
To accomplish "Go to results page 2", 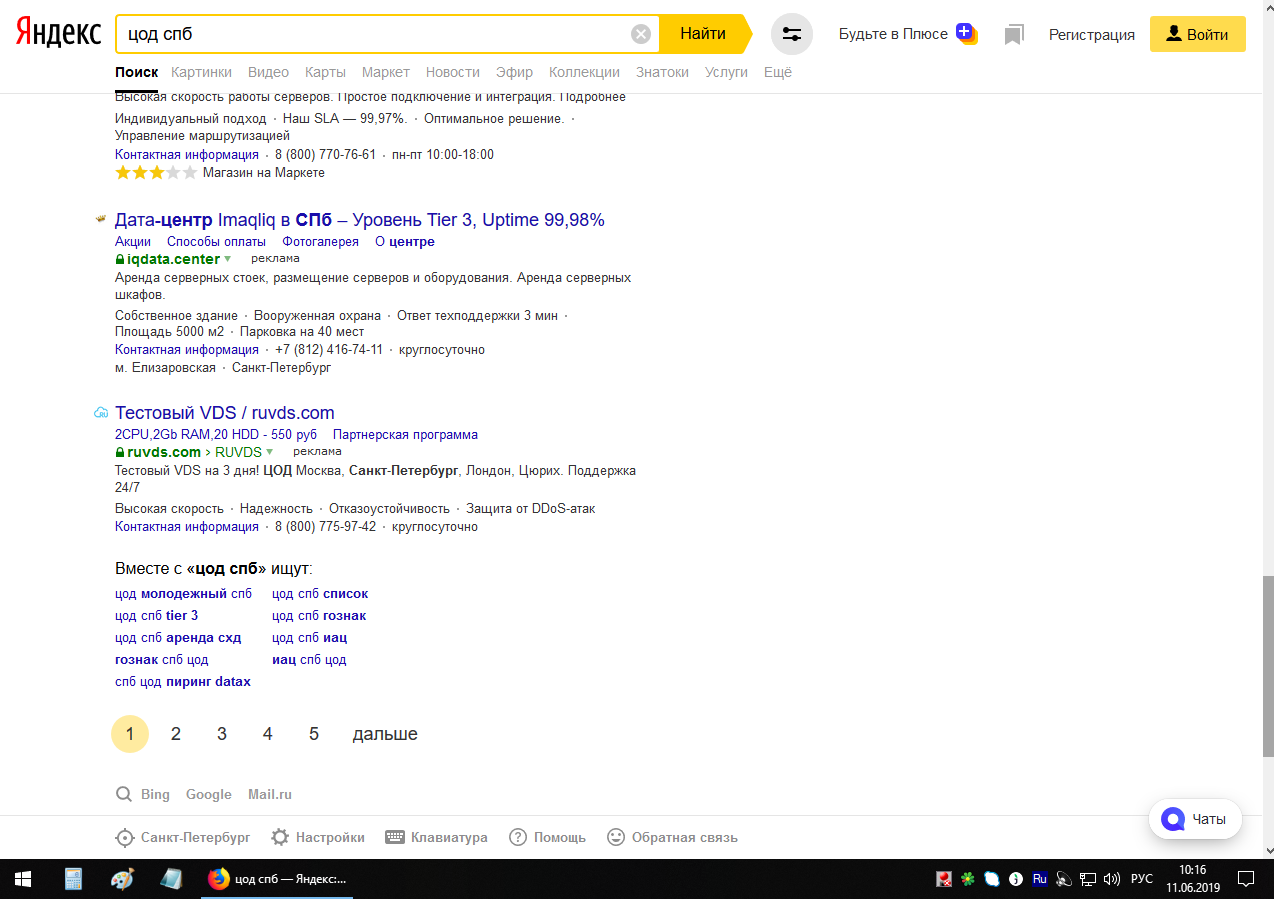I will 176,734.
